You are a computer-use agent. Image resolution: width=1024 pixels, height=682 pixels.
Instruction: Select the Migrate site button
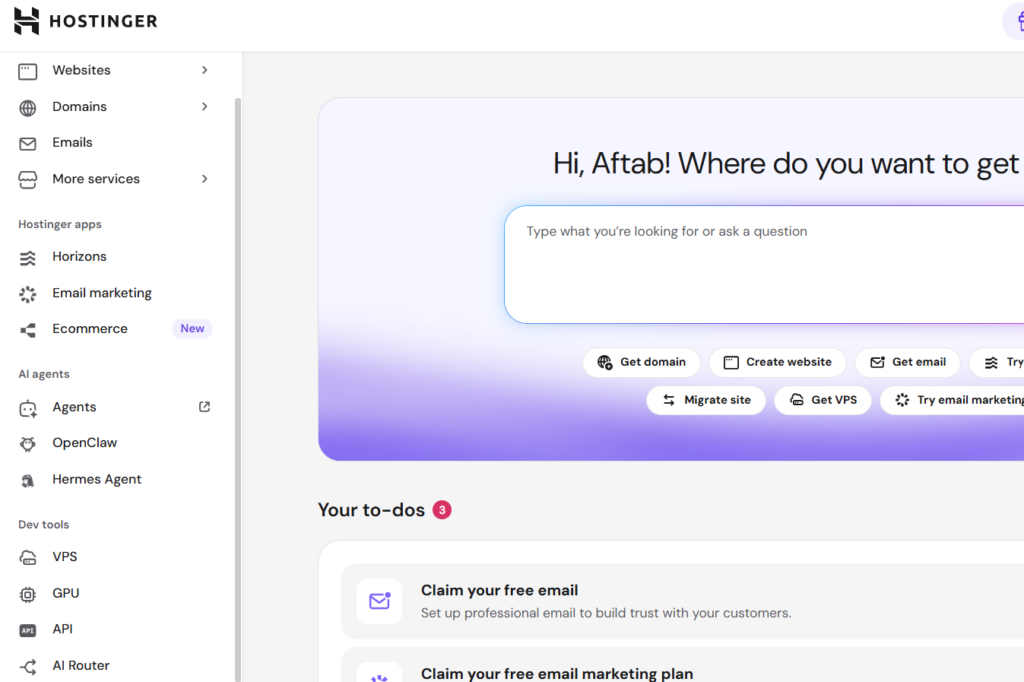point(706,400)
